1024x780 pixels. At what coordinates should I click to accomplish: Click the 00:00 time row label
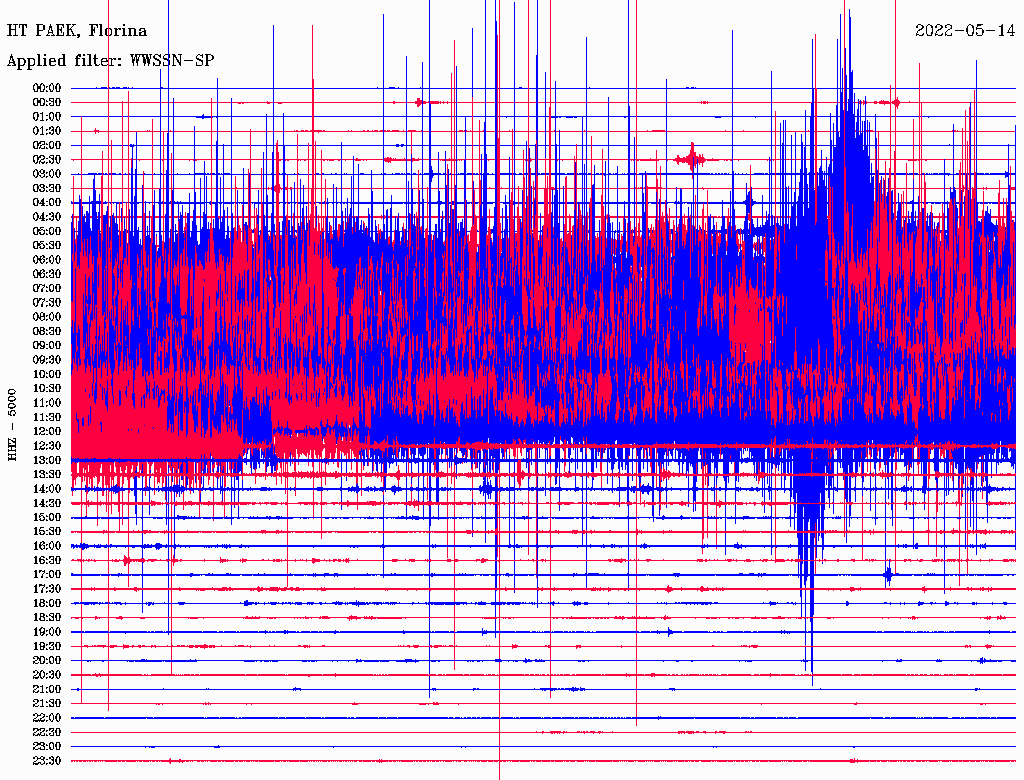[47, 88]
